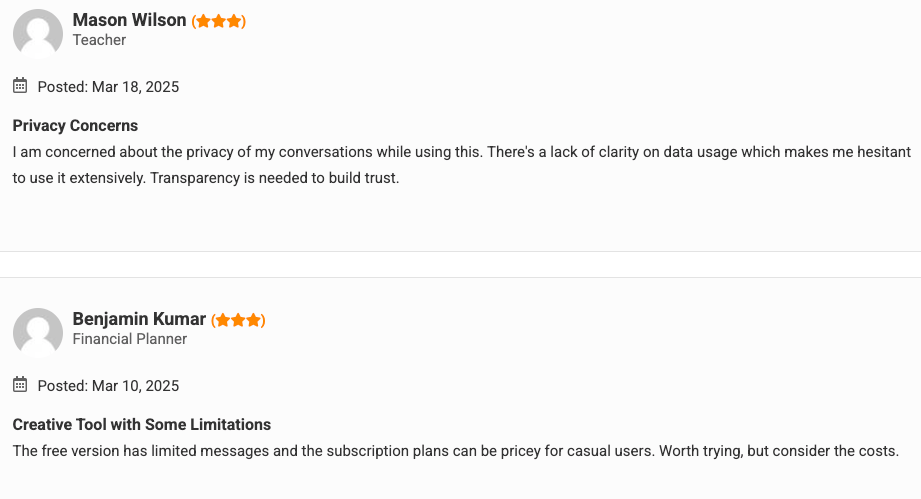Click Mason Wilson's third rating star
The height and width of the screenshot is (499, 921).
[x=234, y=21]
